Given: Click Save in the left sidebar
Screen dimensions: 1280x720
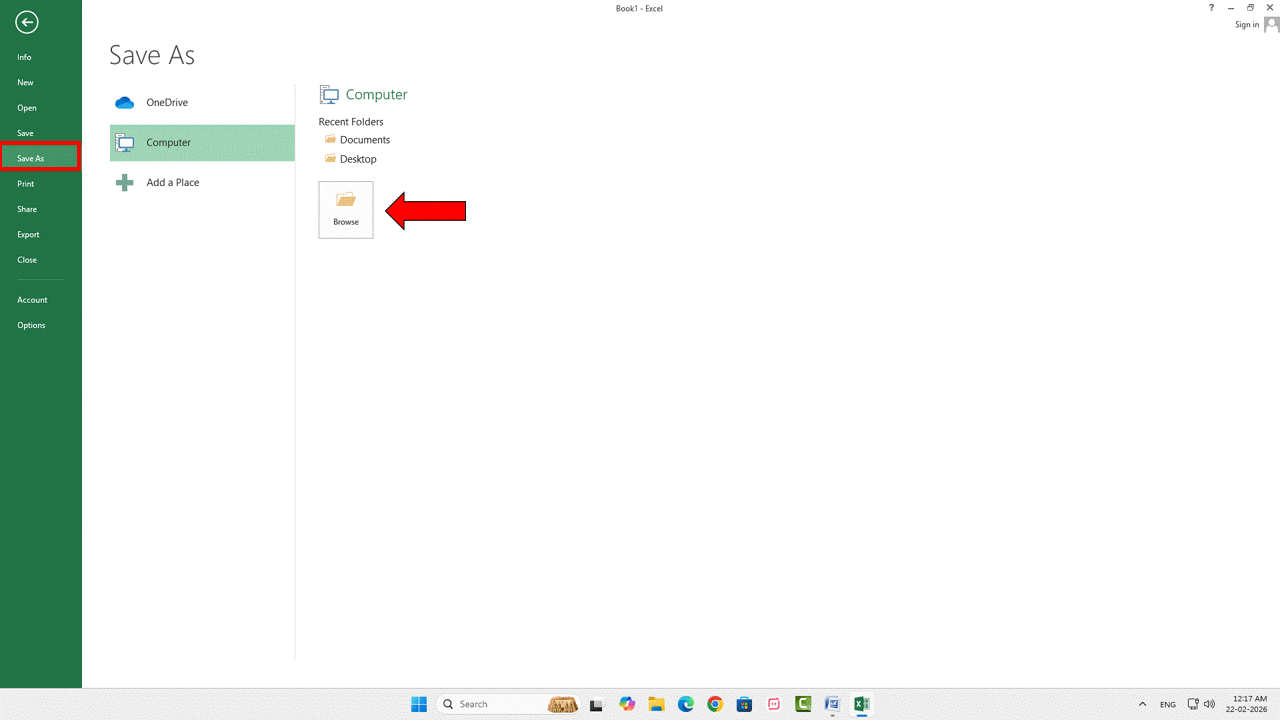Looking at the screenshot, I should [25, 133].
